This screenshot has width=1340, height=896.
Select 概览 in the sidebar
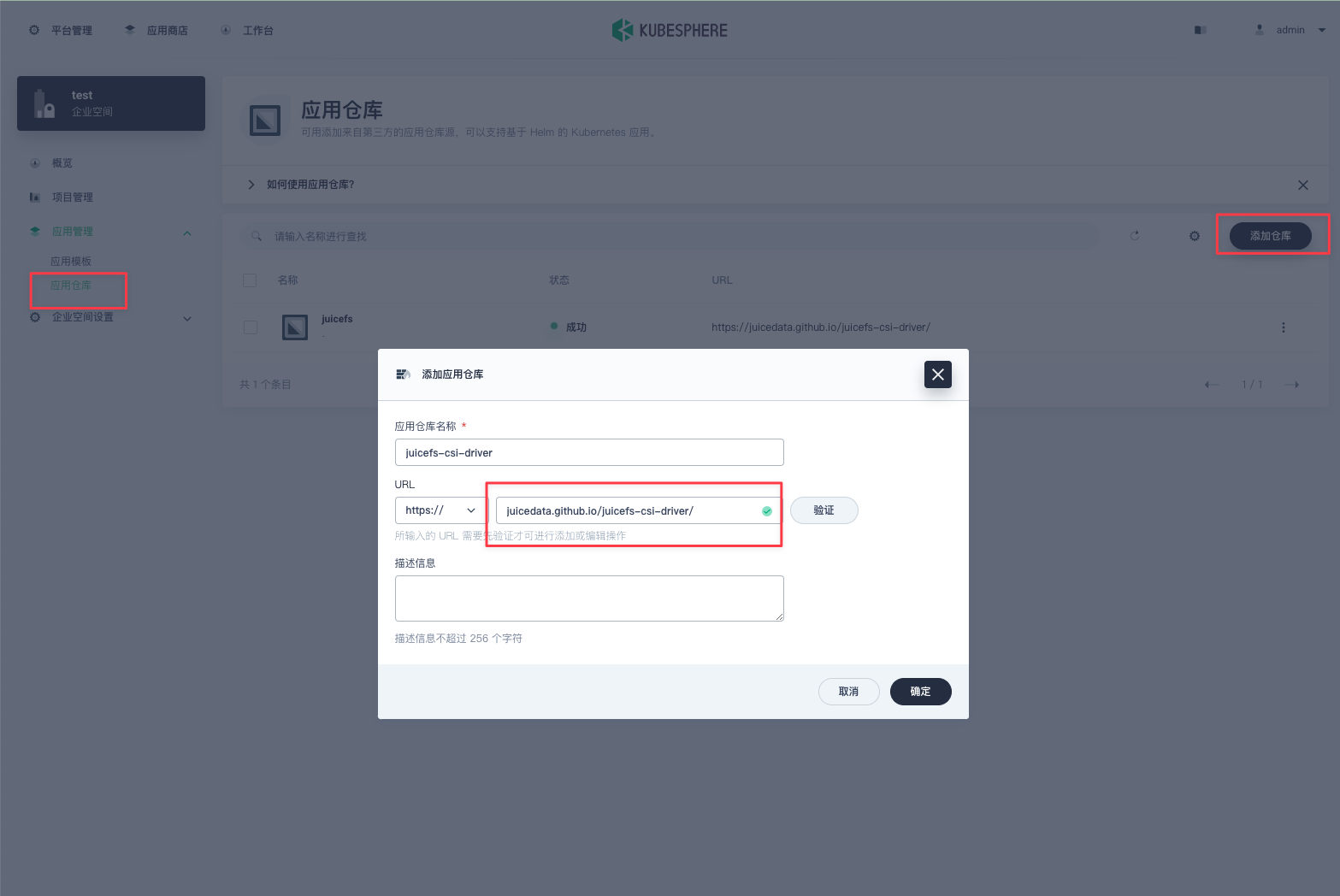pos(60,162)
